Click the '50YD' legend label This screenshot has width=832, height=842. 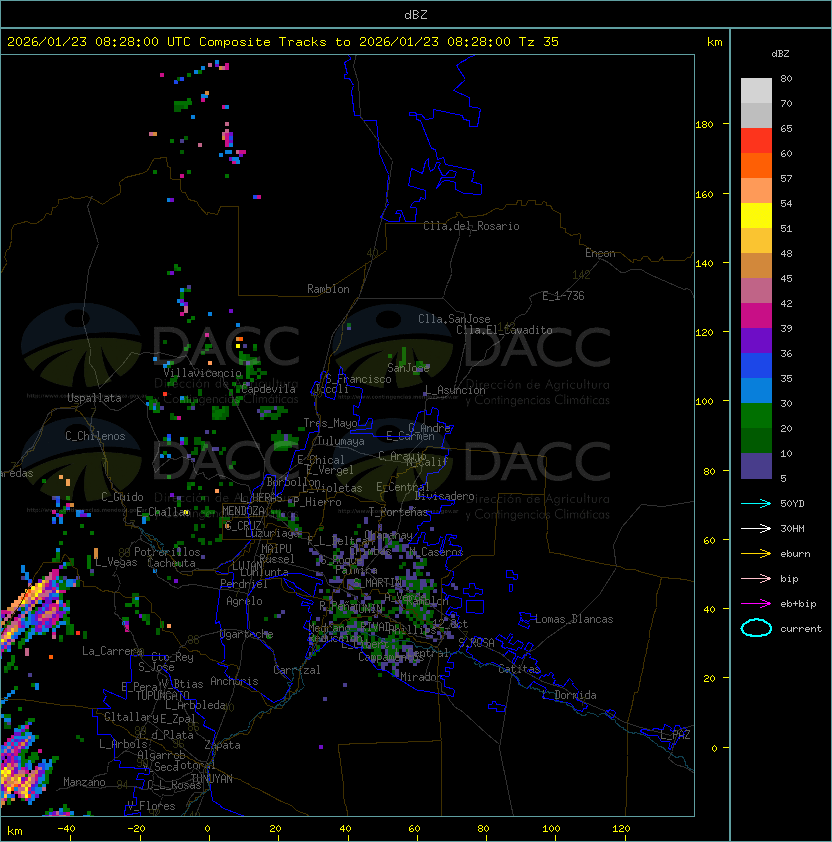point(792,503)
